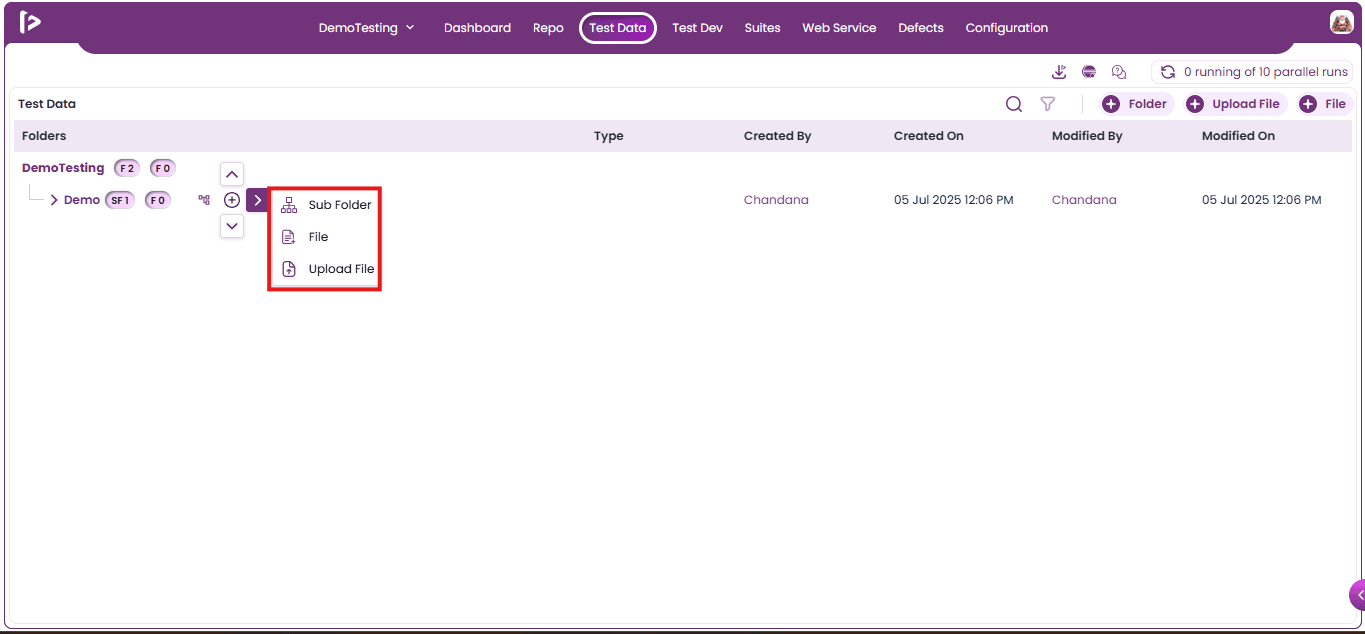Viewport: 1365px width, 634px height.
Task: Click the F 2 badge beside DemoTesting
Action: pos(127,168)
